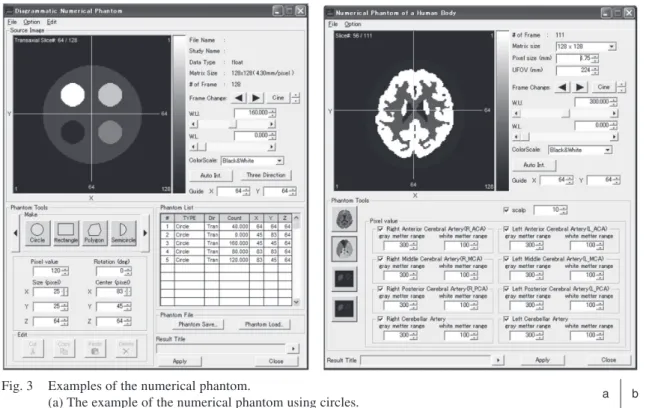Click Close in Diagrammatic window

point(276,361)
